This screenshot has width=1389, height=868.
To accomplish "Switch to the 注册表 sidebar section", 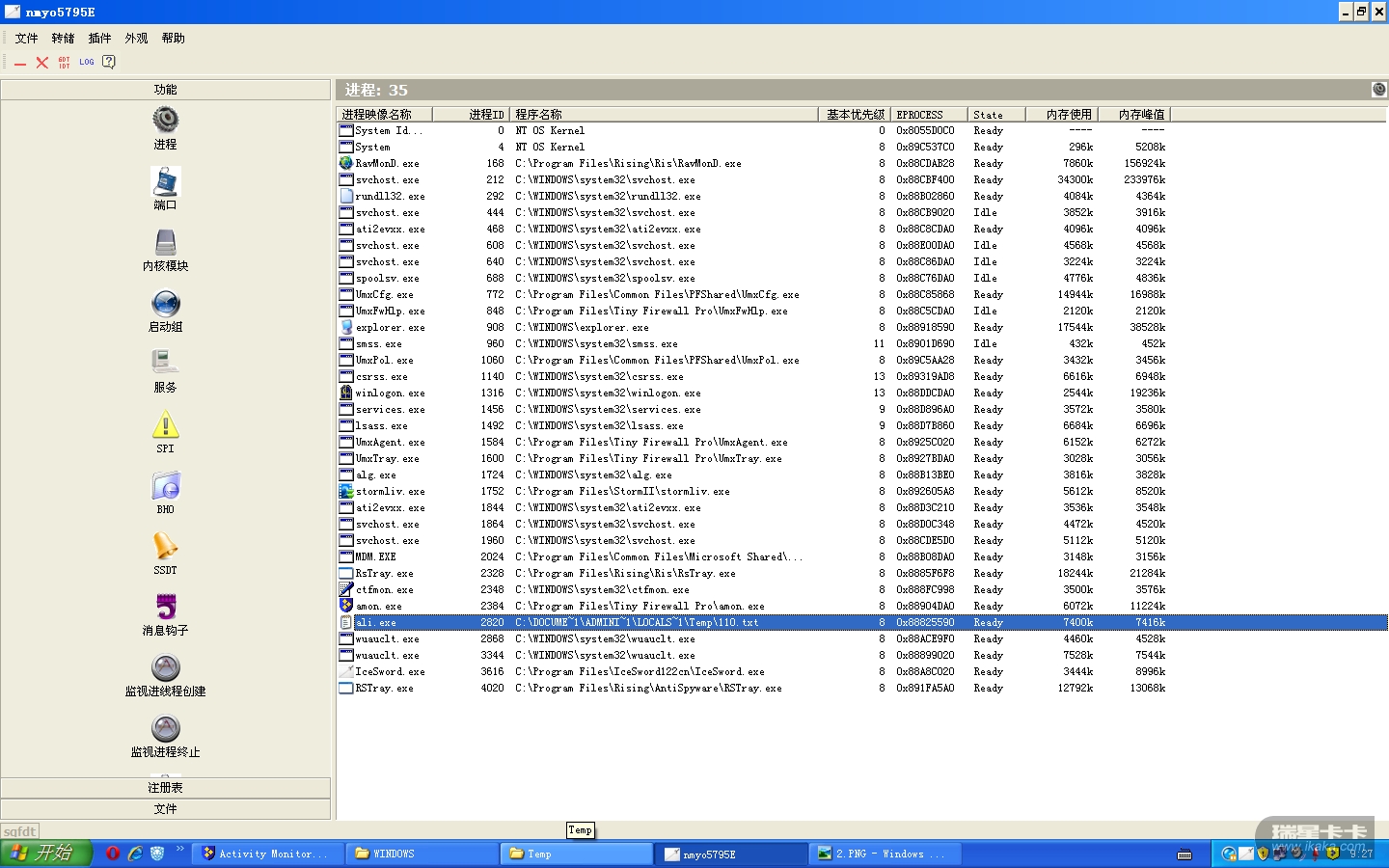I will (x=166, y=788).
